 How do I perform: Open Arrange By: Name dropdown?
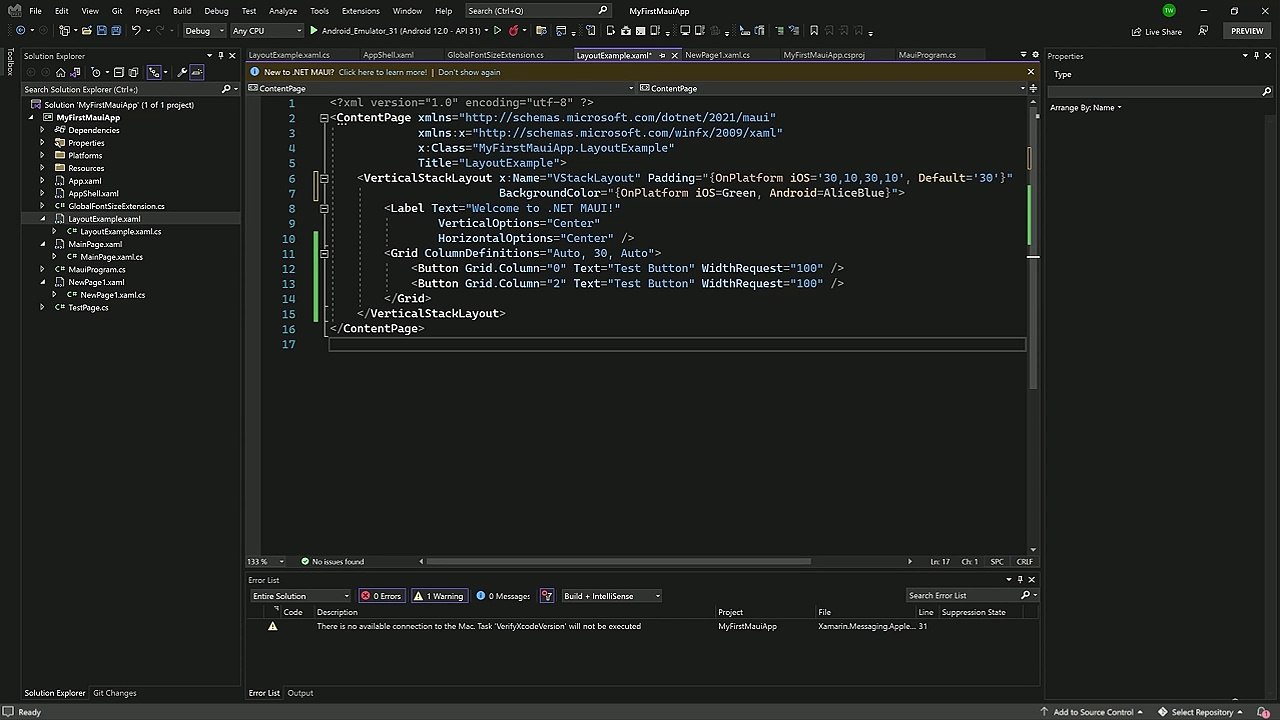tap(1086, 107)
